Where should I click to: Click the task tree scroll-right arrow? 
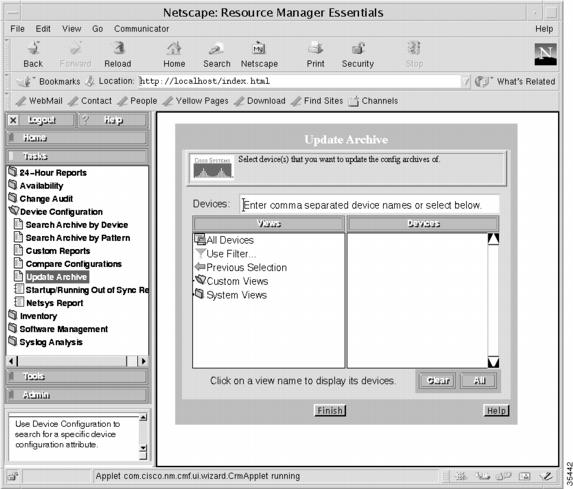[x=143, y=361]
